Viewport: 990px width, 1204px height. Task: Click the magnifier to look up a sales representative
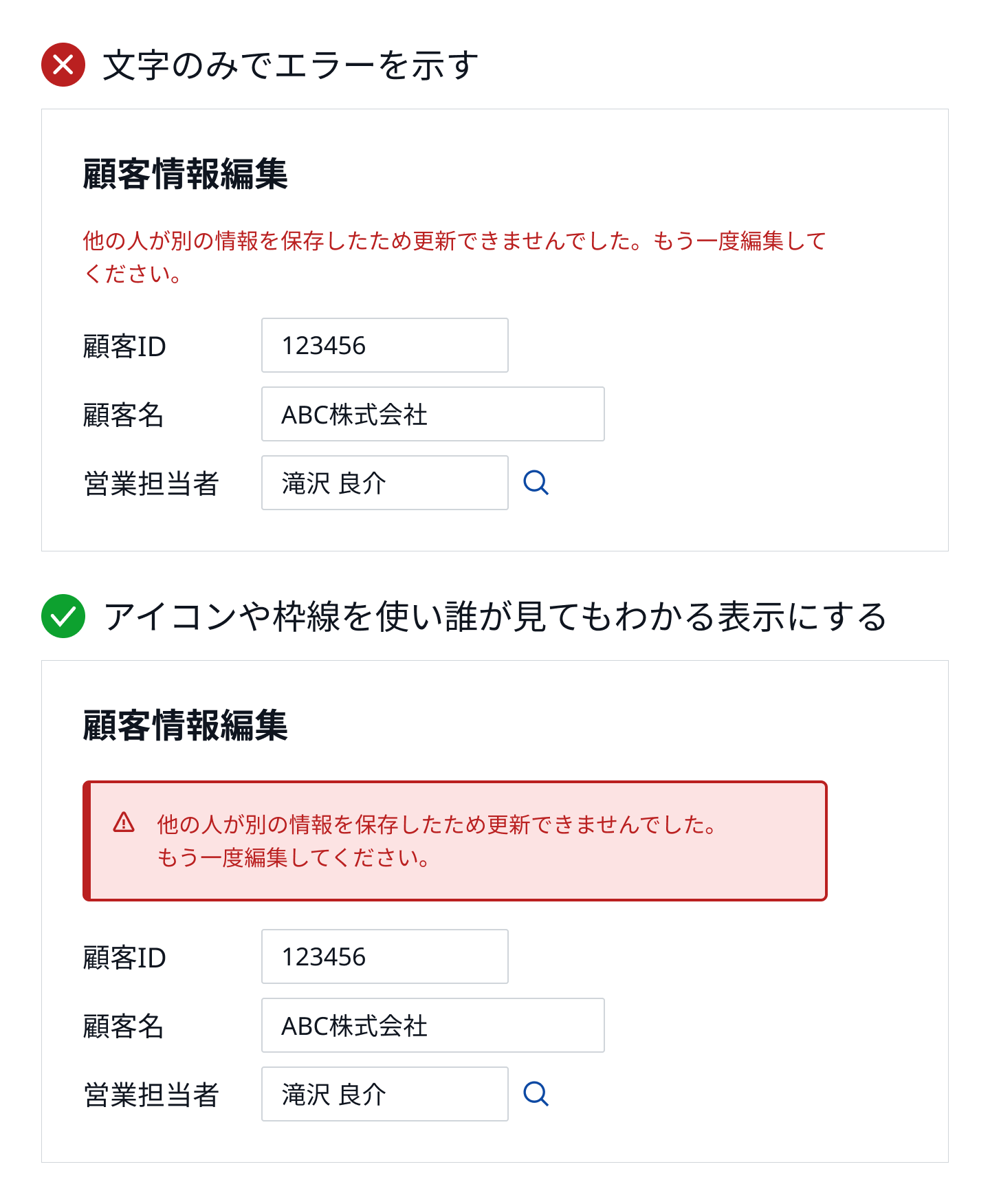pyautogui.click(x=538, y=483)
